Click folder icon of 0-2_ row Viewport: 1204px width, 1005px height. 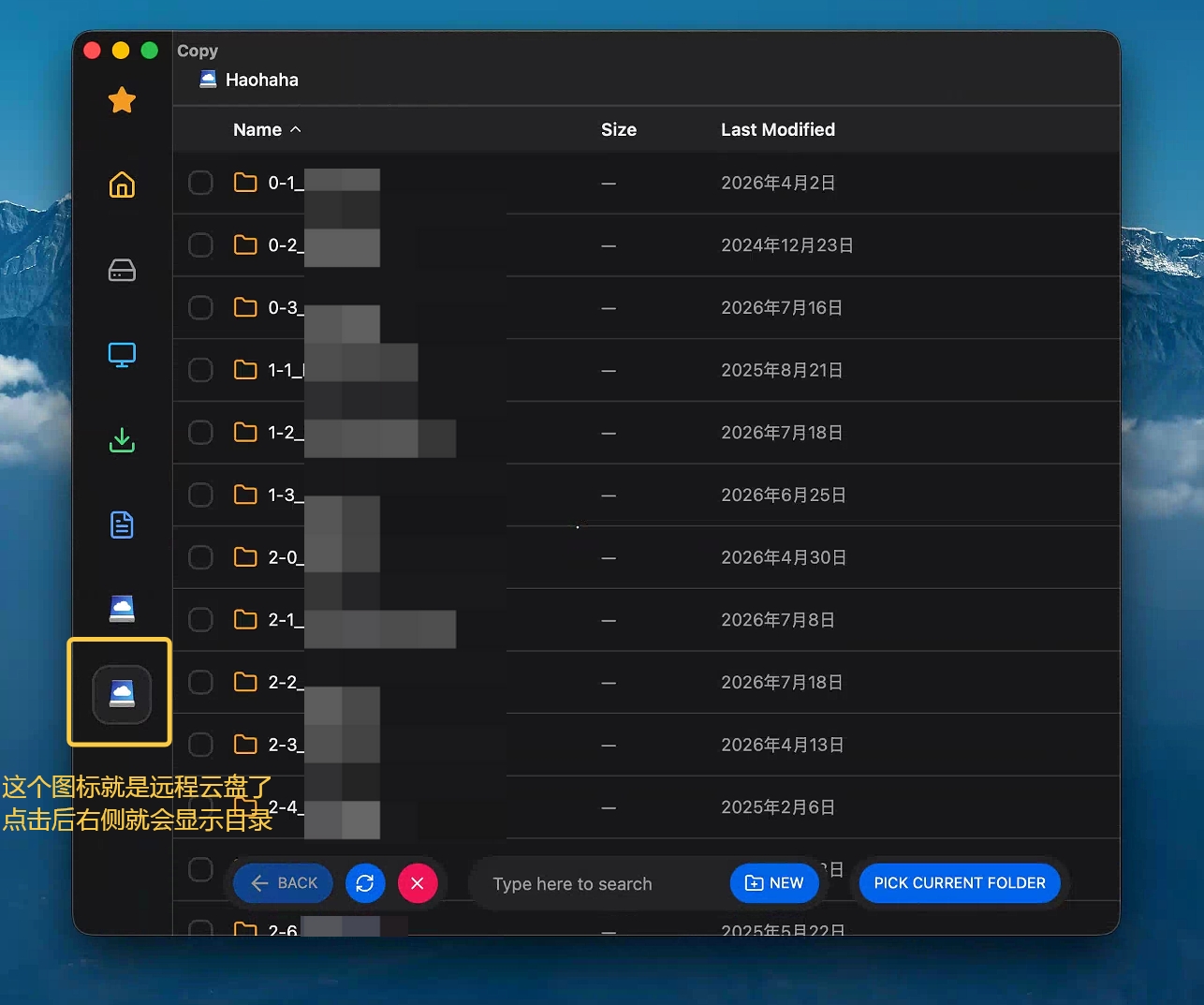click(x=245, y=244)
